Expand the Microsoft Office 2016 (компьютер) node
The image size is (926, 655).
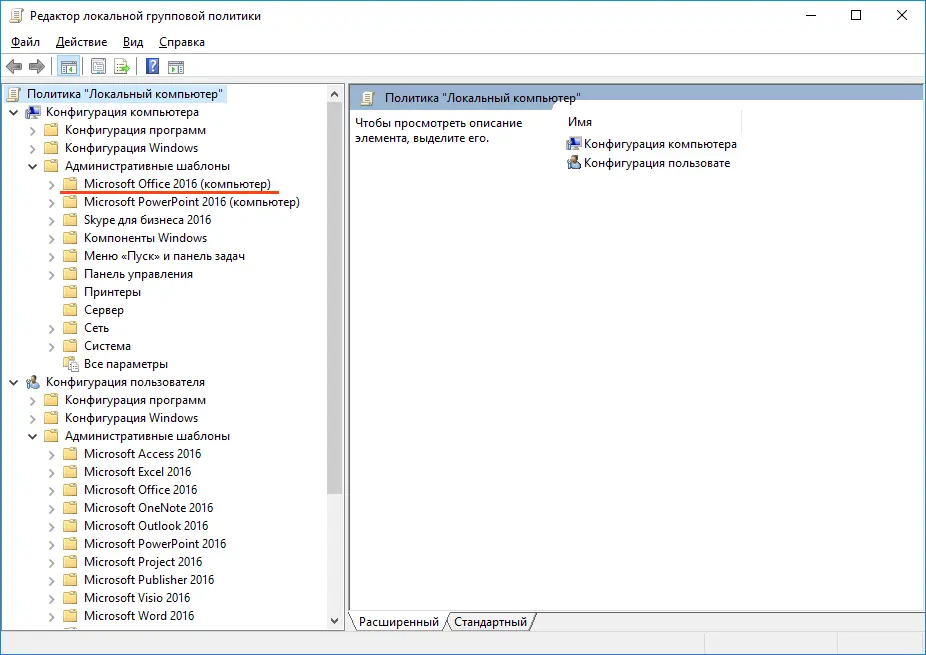[52, 184]
